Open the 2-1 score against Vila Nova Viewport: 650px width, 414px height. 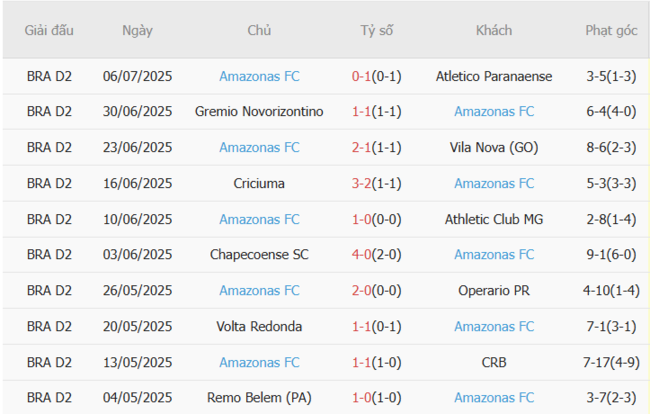361,148
